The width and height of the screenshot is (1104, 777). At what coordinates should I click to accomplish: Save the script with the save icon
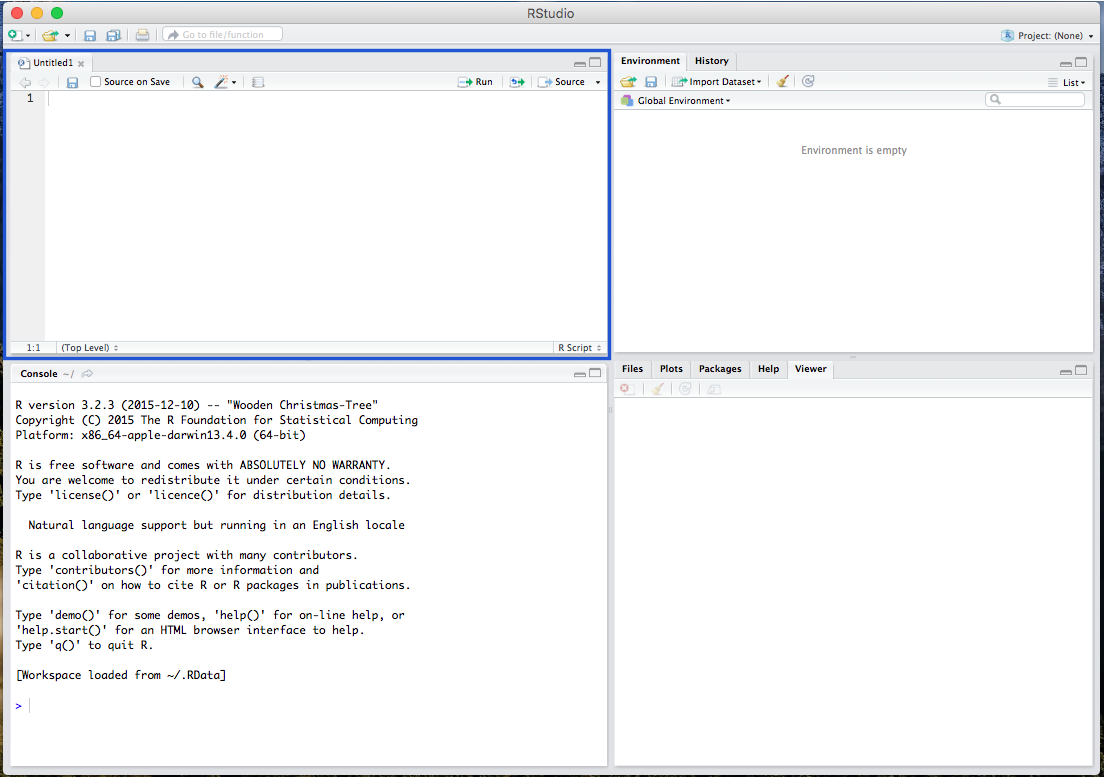pos(71,81)
